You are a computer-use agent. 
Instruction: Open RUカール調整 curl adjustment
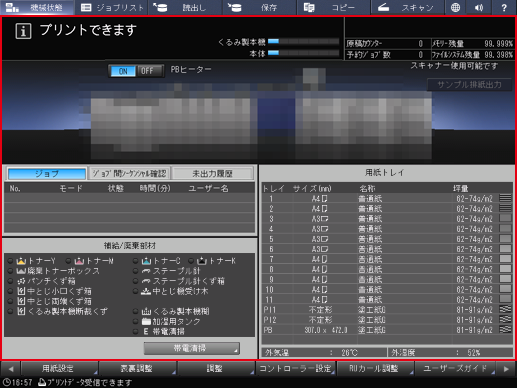pos(375,369)
